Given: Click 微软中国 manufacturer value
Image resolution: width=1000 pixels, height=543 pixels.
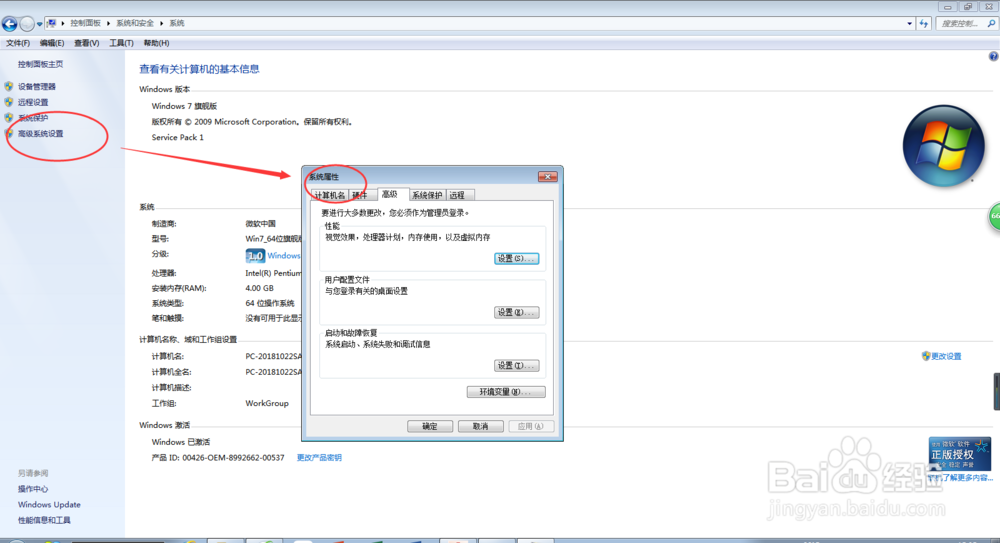Looking at the screenshot, I should pos(260,224).
